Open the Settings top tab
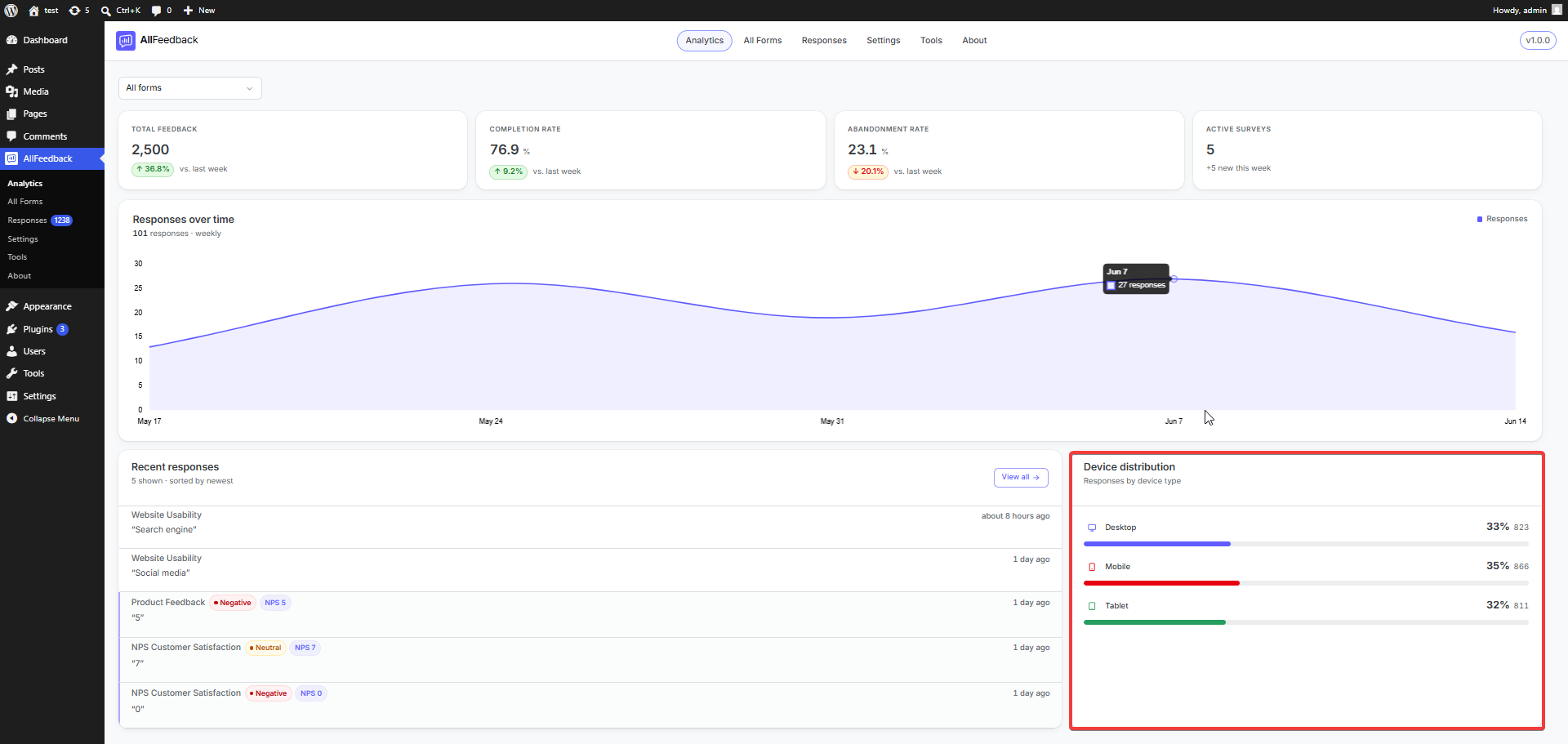The width and height of the screenshot is (1568, 744). [x=884, y=41]
